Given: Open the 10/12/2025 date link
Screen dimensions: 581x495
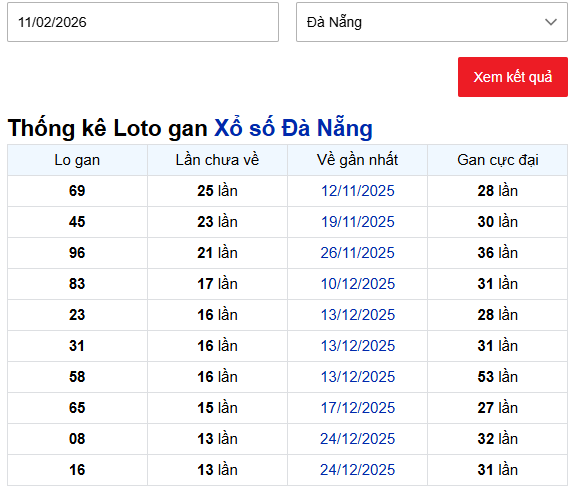Looking at the screenshot, I should [x=358, y=284].
